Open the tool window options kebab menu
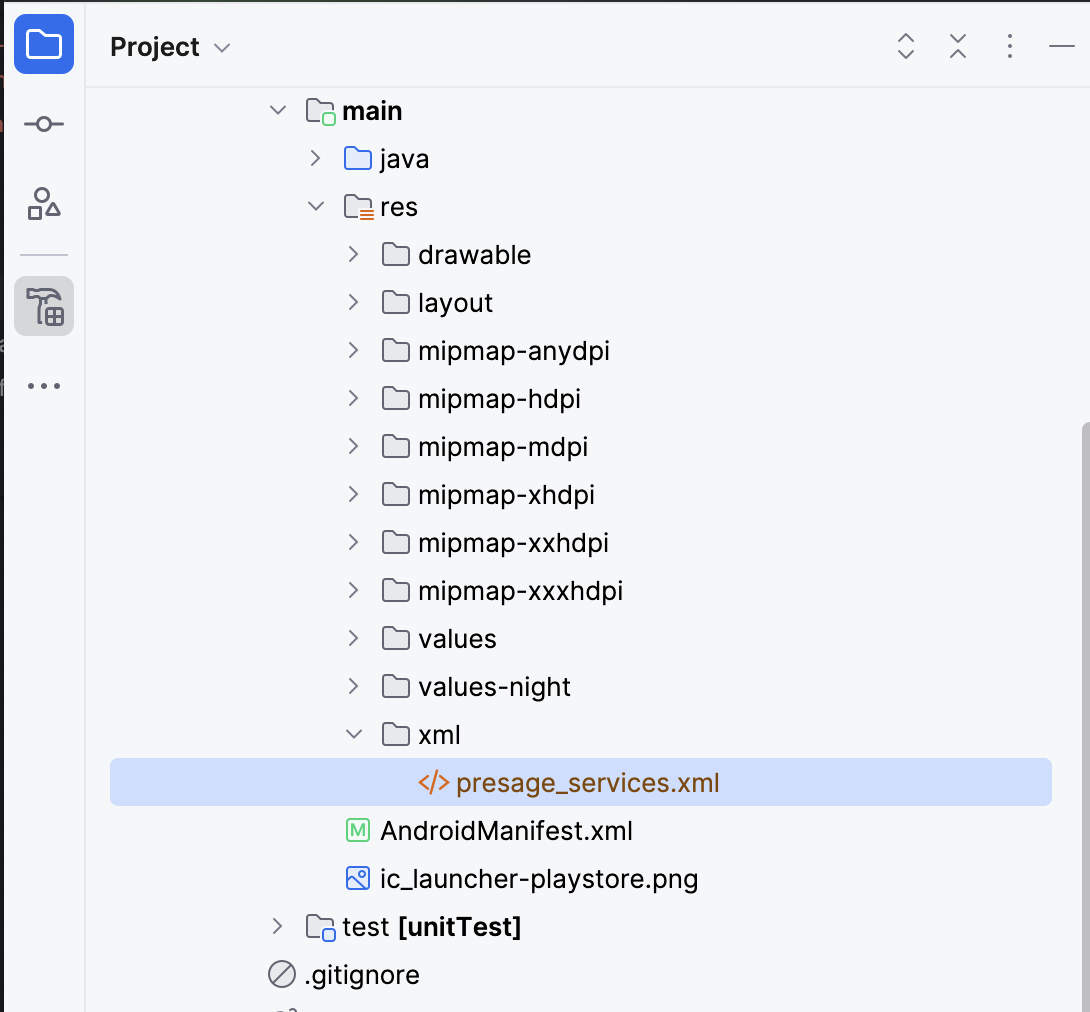The width and height of the screenshot is (1090, 1012). click(x=1009, y=46)
